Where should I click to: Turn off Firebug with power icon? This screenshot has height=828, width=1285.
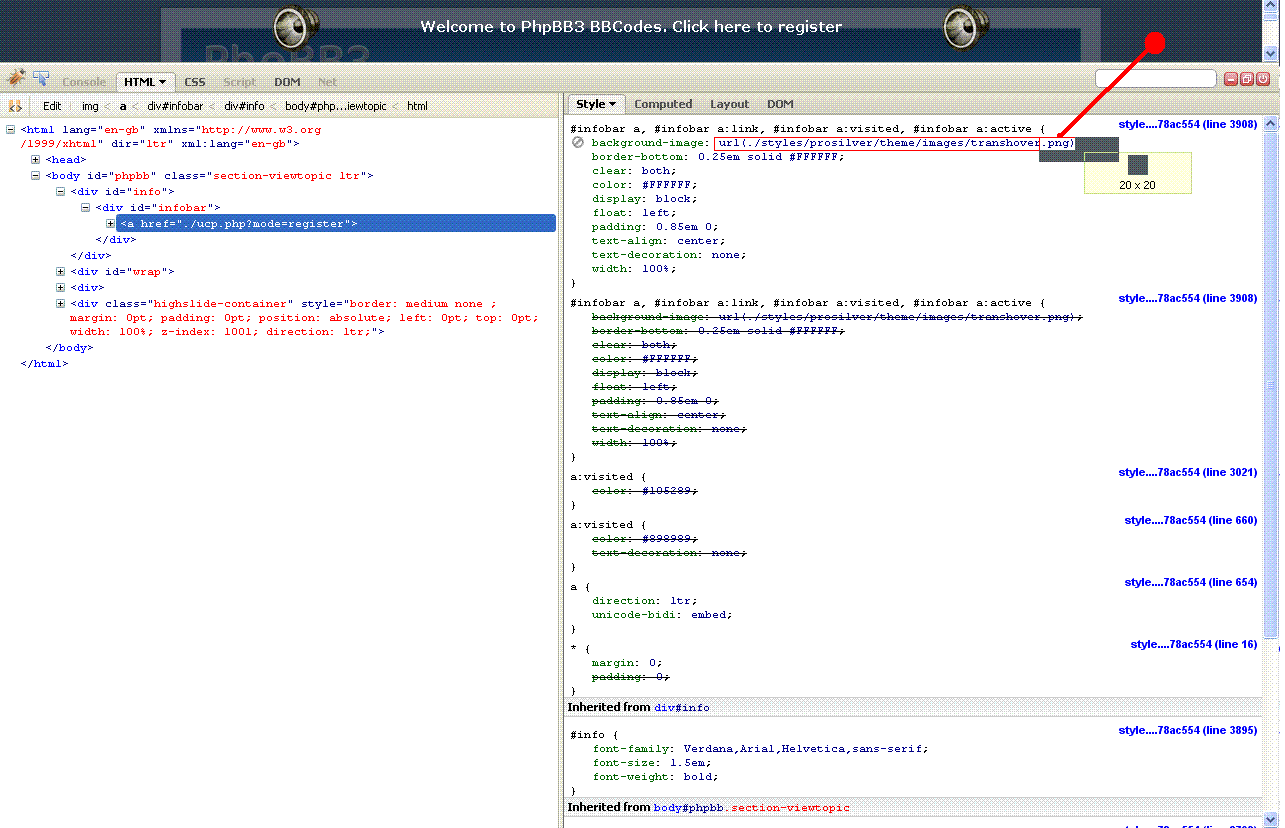[1263, 79]
